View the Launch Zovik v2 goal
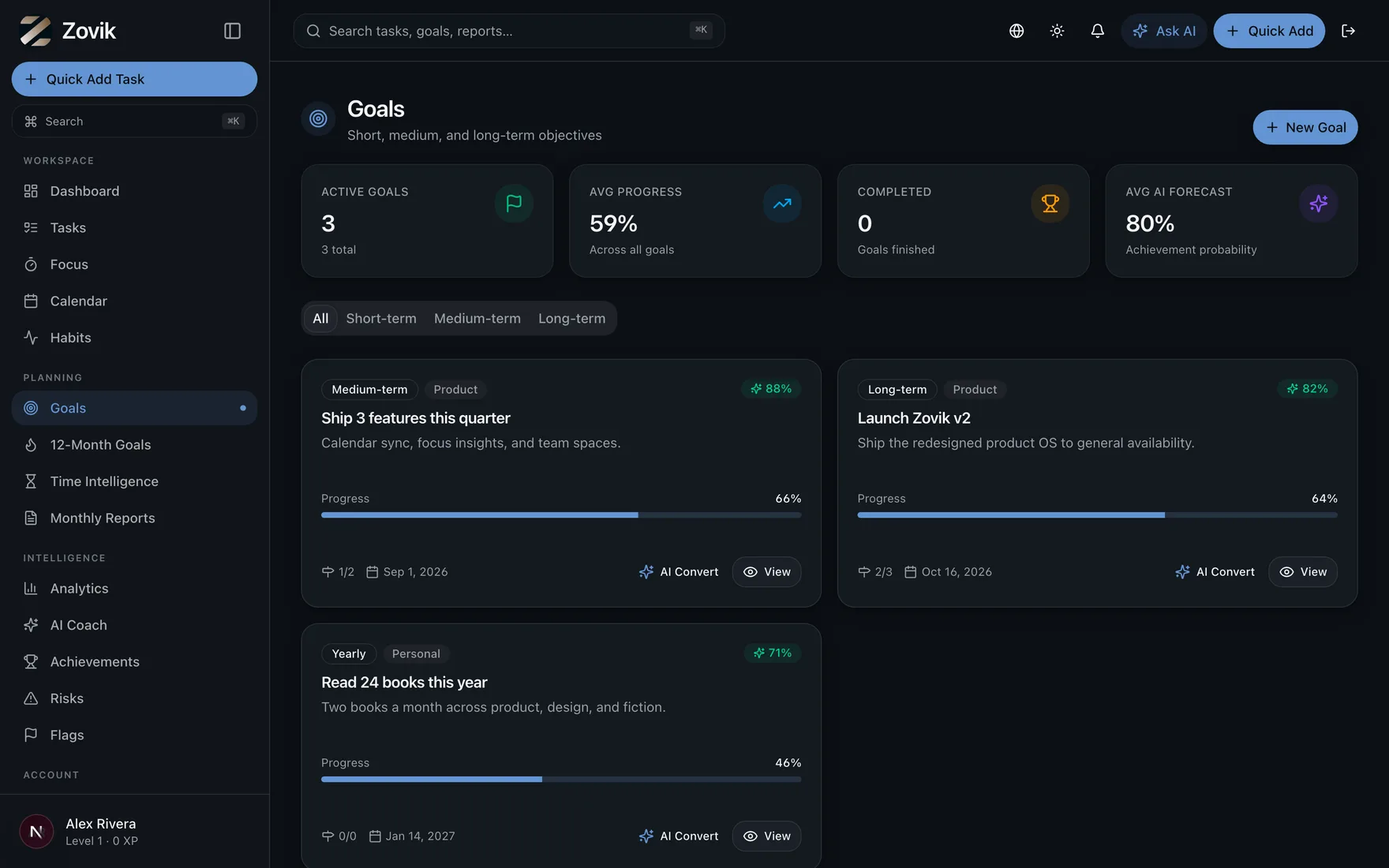Viewport: 1389px width, 868px height. 1303,572
